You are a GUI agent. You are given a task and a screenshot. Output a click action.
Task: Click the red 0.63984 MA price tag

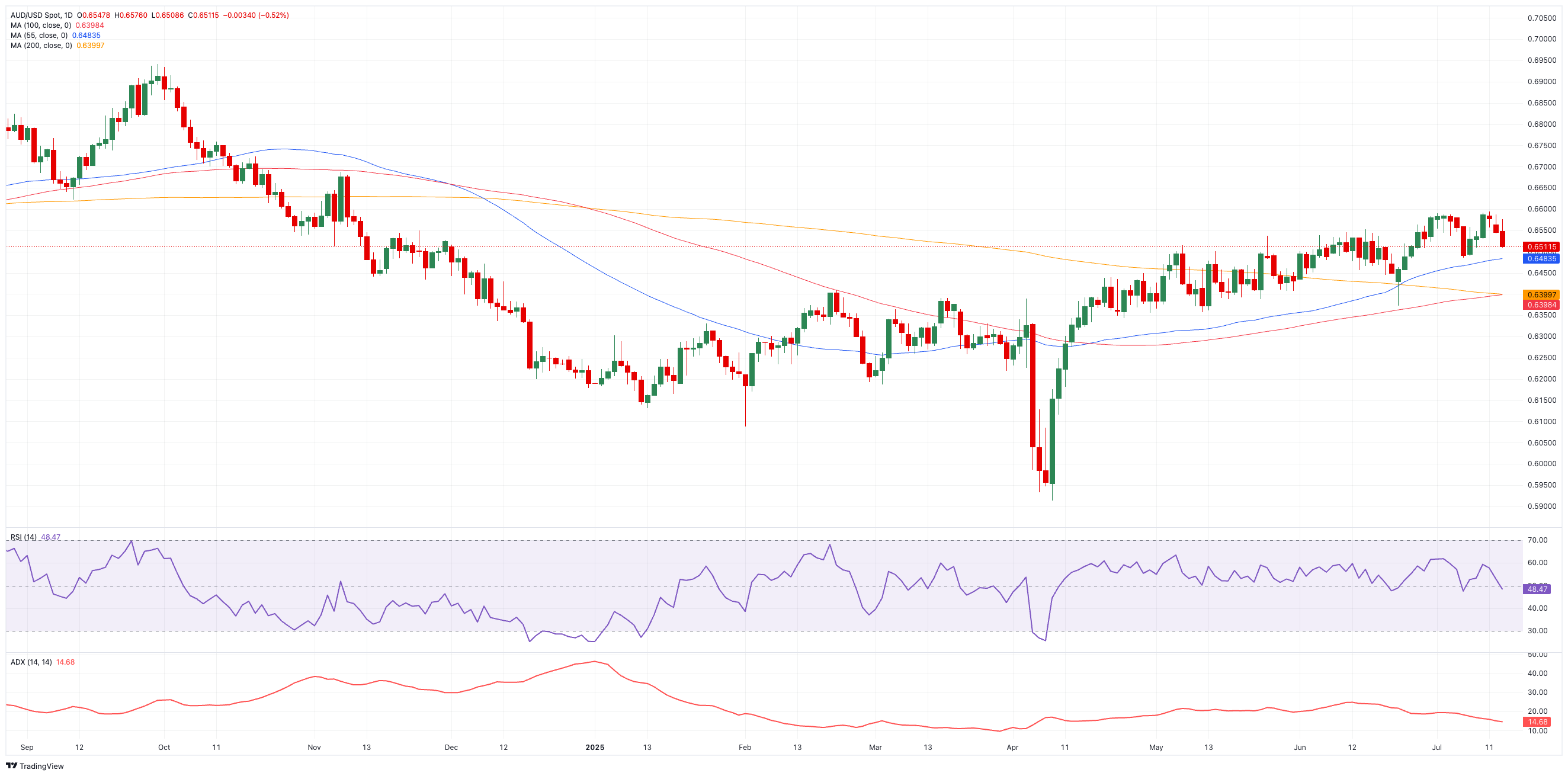click(1541, 305)
